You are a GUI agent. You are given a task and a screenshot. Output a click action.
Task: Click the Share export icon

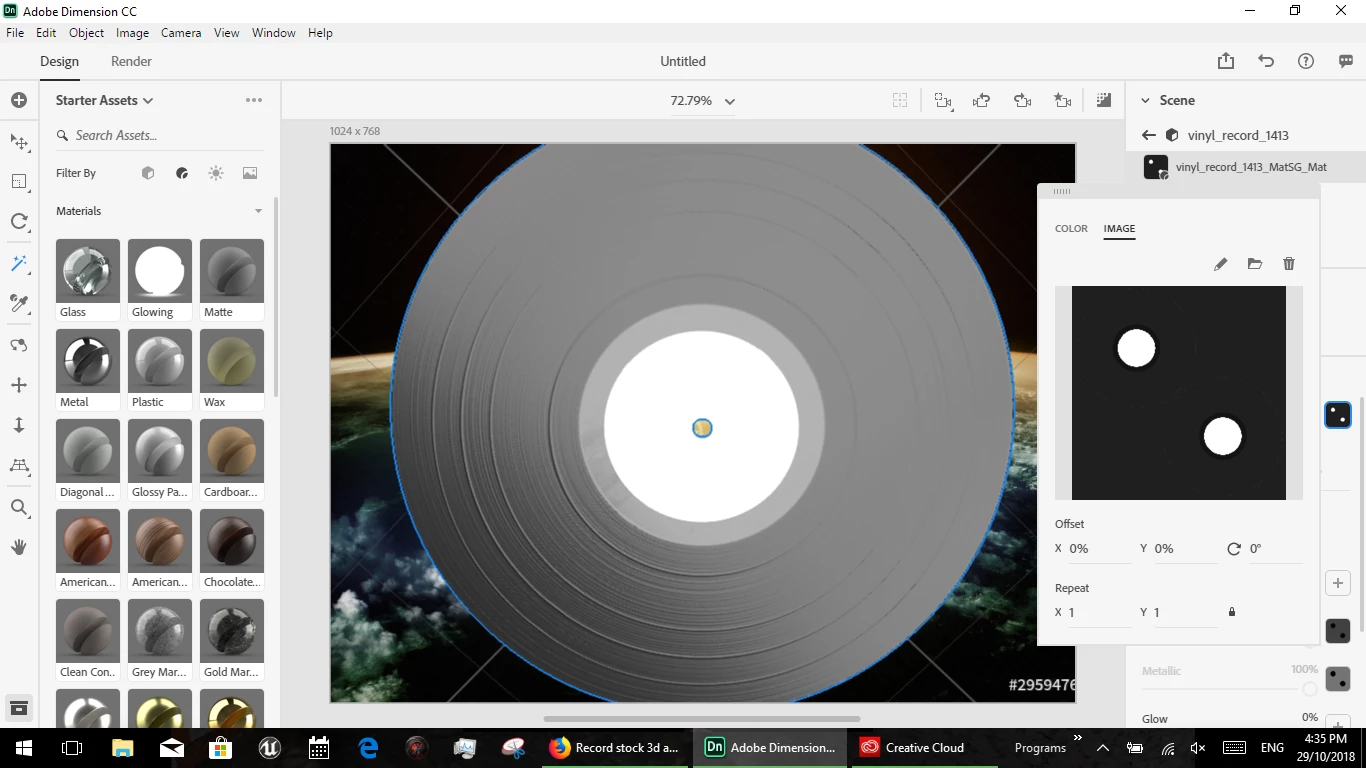coord(1226,61)
